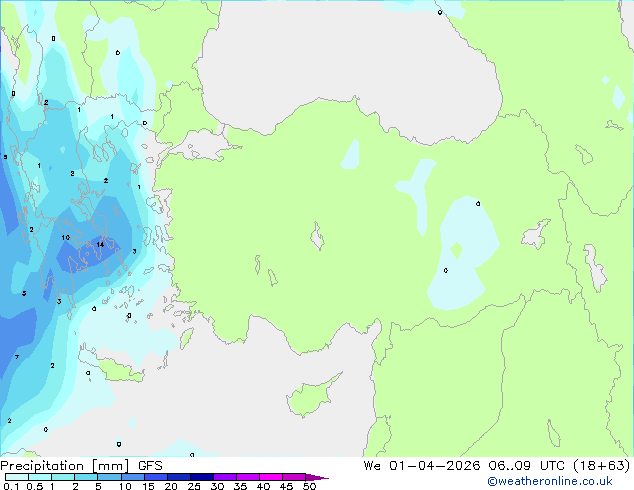Image resolution: width=634 pixels, height=490 pixels.
Task: Click the 'We 01-04-2026 06..09 UTC (18+63)' timestamp
Action: (x=497, y=466)
